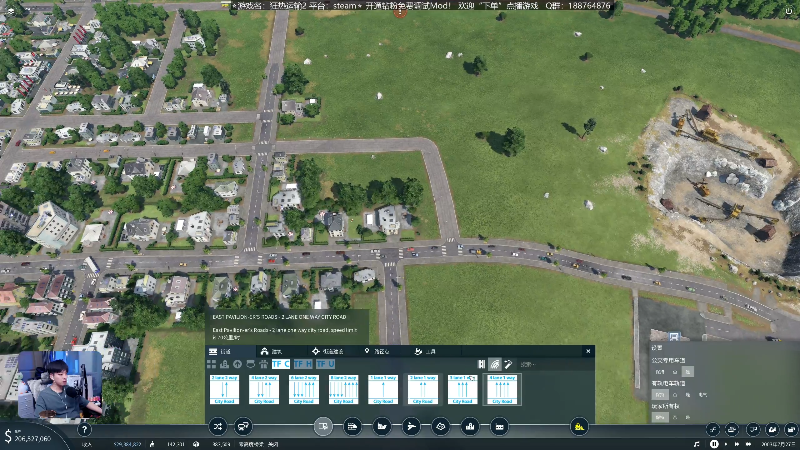The width and height of the screenshot is (800, 450).
Task: Open the water transport ship icon
Action: [382, 427]
